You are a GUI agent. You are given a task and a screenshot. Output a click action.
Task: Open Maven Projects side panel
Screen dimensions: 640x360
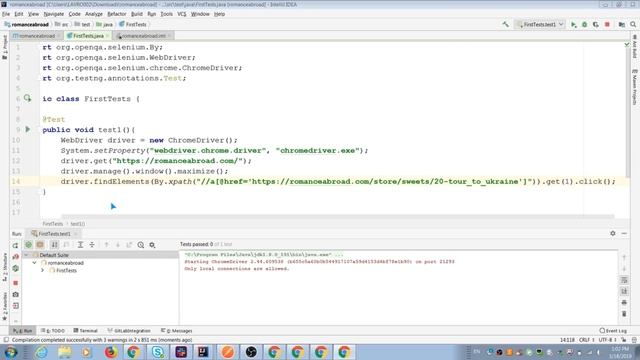point(635,87)
